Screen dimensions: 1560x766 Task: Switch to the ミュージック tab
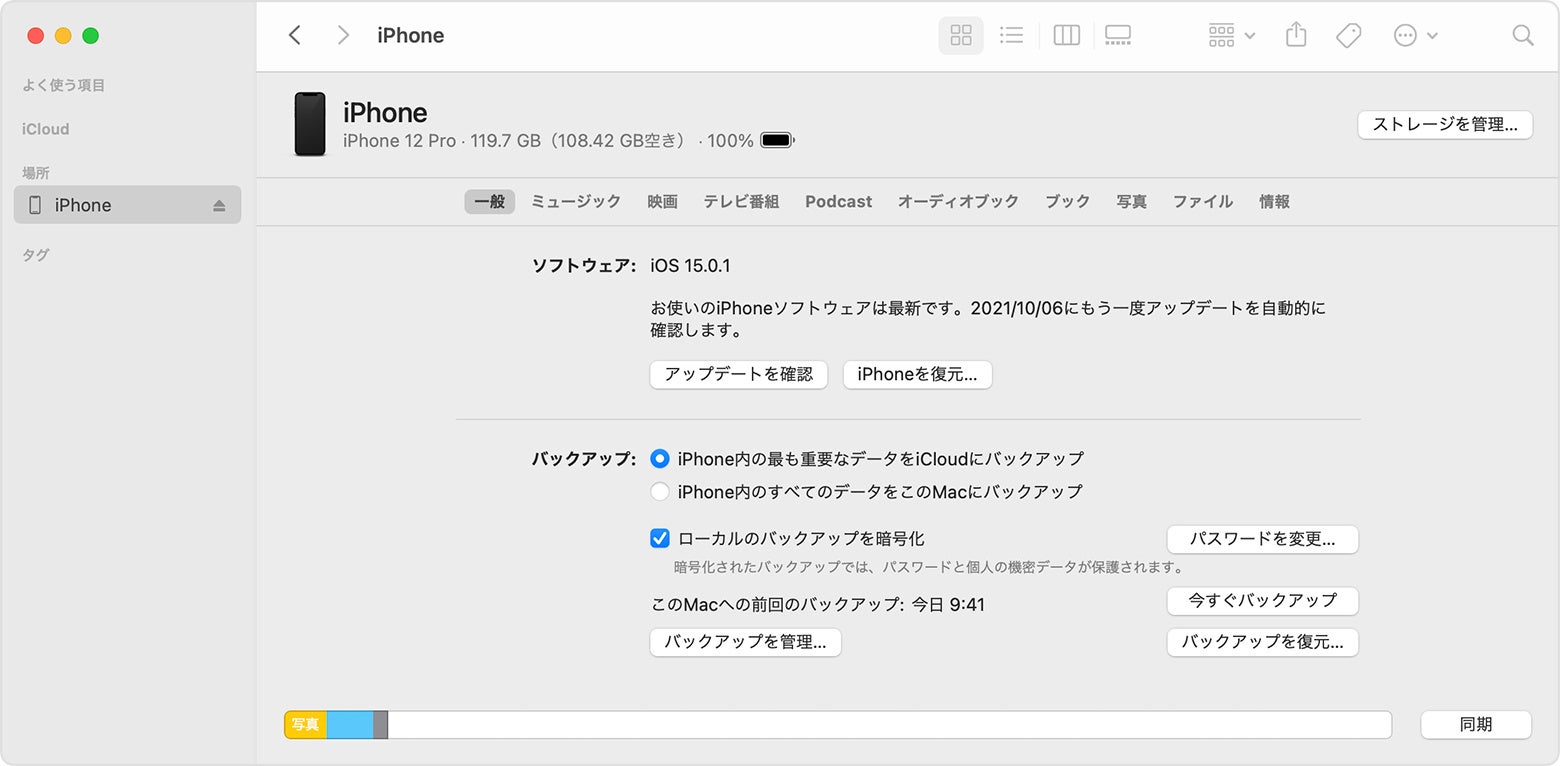point(576,202)
